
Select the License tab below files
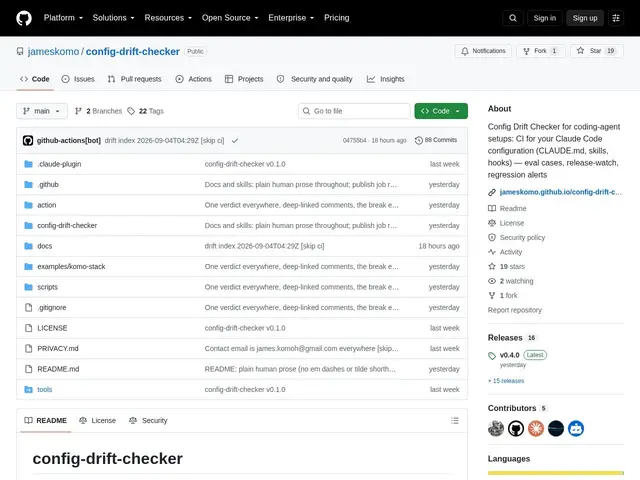point(97,420)
